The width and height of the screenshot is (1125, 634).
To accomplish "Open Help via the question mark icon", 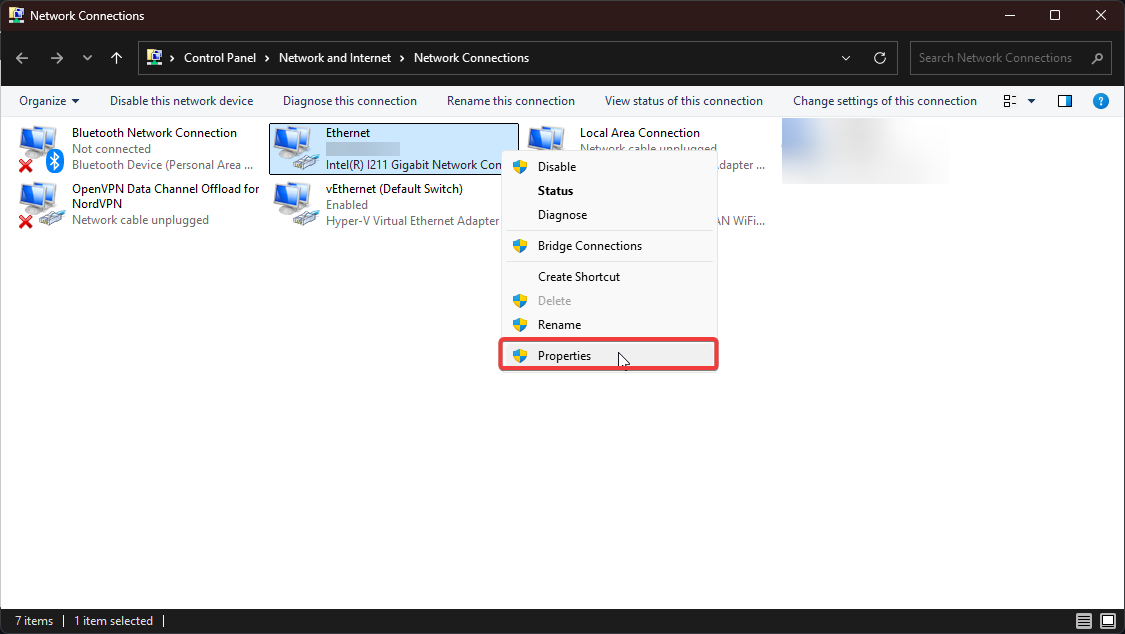I will click(x=1101, y=100).
